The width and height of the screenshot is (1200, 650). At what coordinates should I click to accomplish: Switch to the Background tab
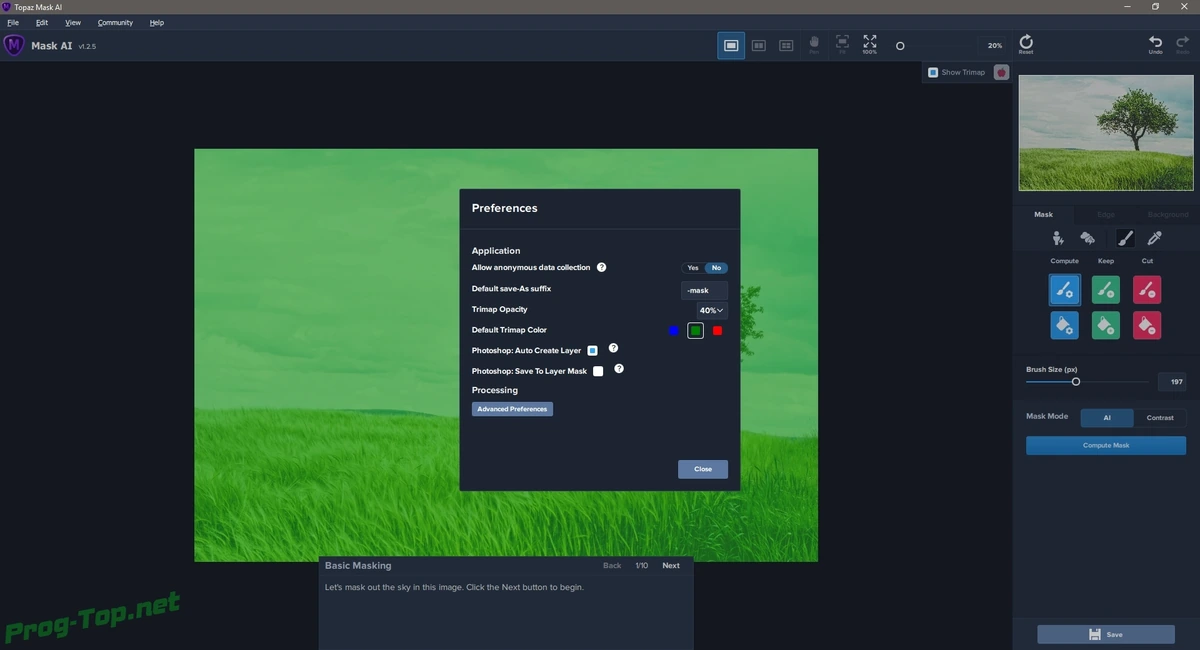(1167, 214)
